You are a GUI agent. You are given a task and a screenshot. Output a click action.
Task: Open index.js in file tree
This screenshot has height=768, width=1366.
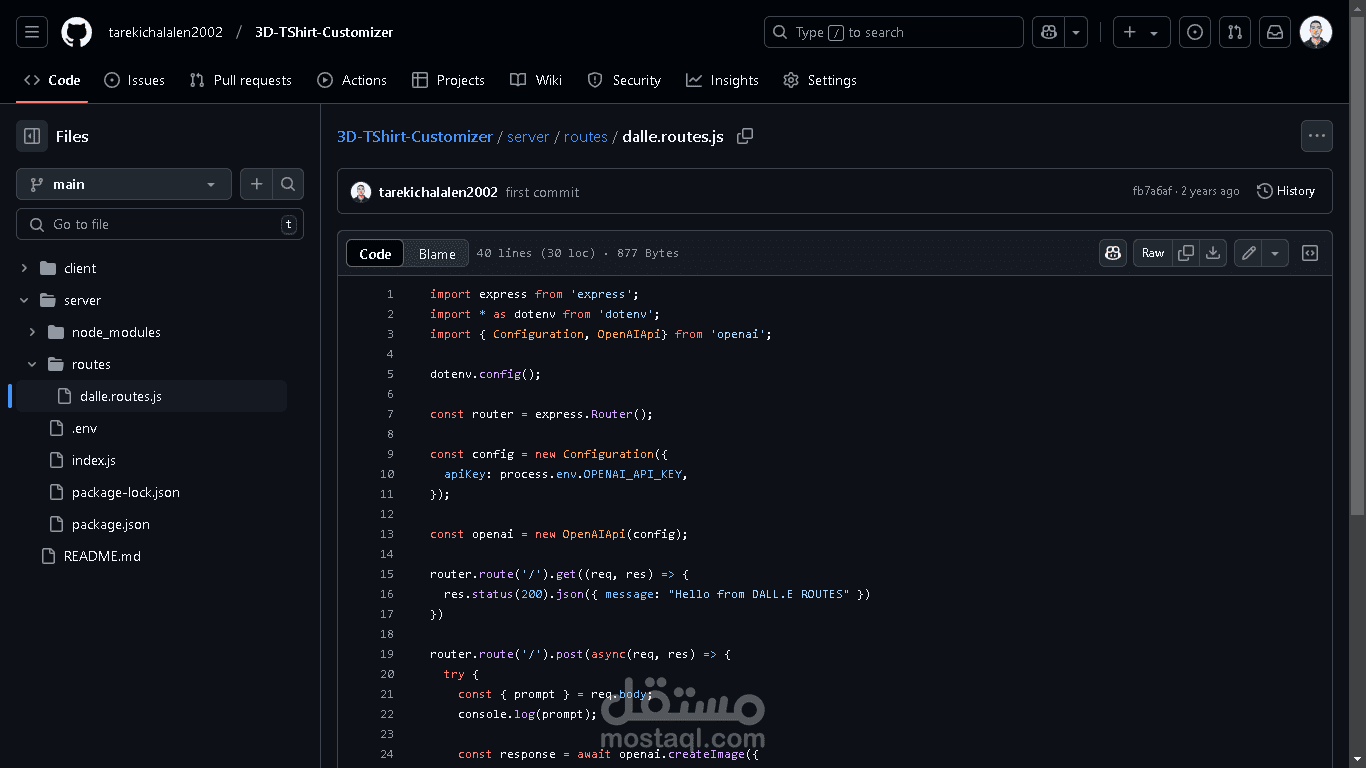coord(94,460)
